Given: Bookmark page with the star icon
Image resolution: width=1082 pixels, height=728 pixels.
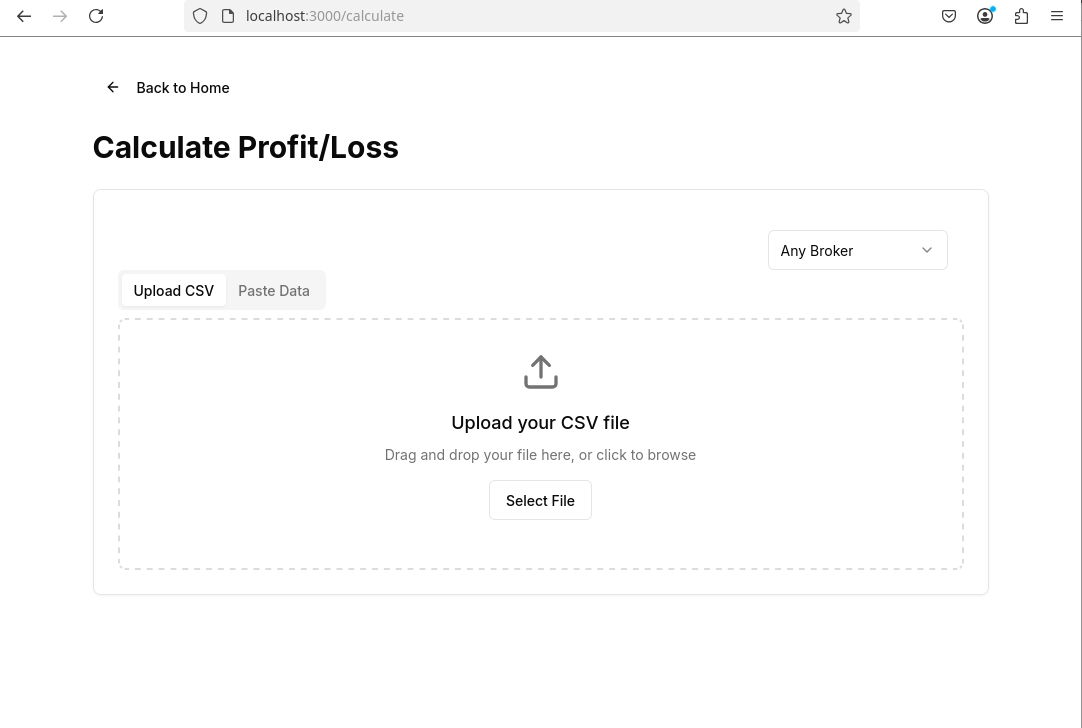Looking at the screenshot, I should (843, 16).
